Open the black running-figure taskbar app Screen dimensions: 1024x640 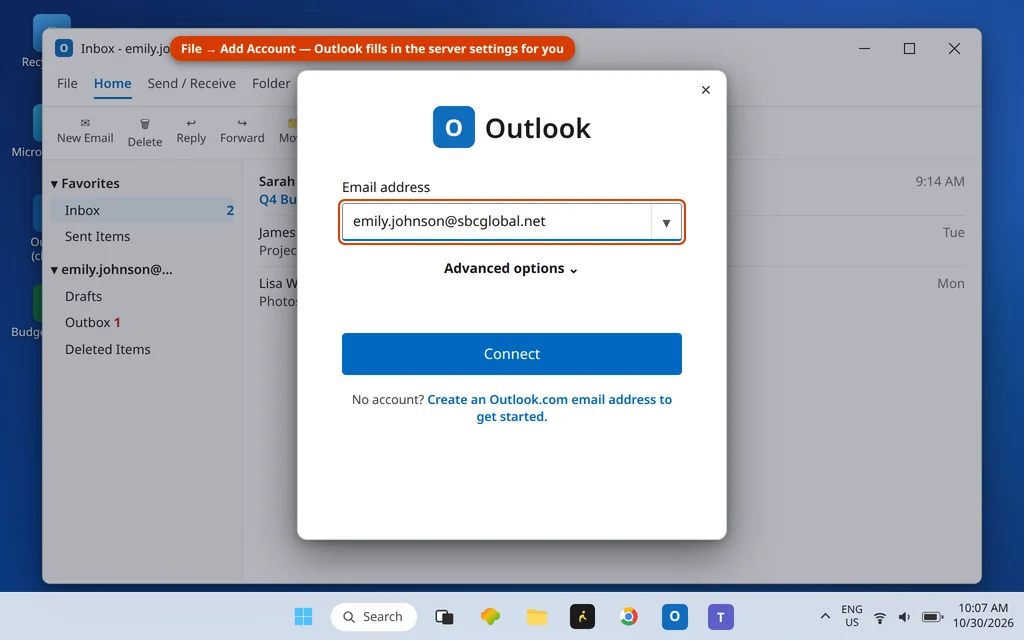(583, 616)
